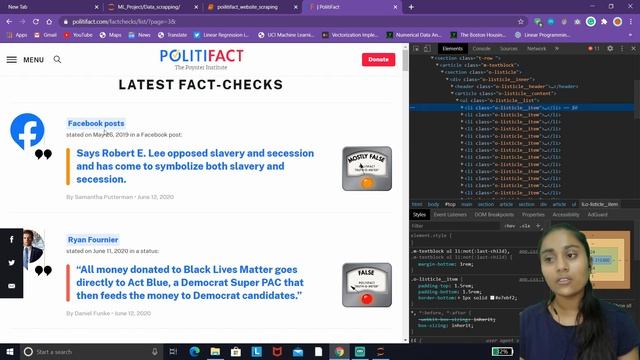Switch to the DevTools Sources tab

[509, 49]
